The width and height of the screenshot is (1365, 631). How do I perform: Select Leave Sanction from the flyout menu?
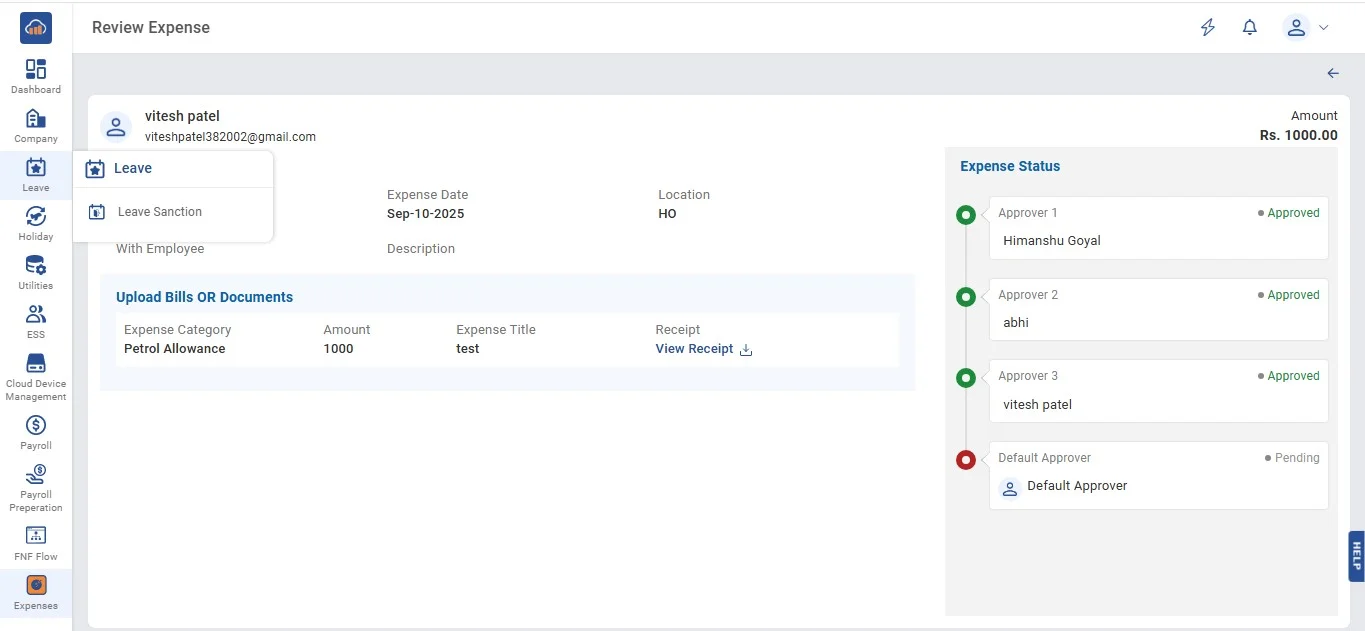160,212
